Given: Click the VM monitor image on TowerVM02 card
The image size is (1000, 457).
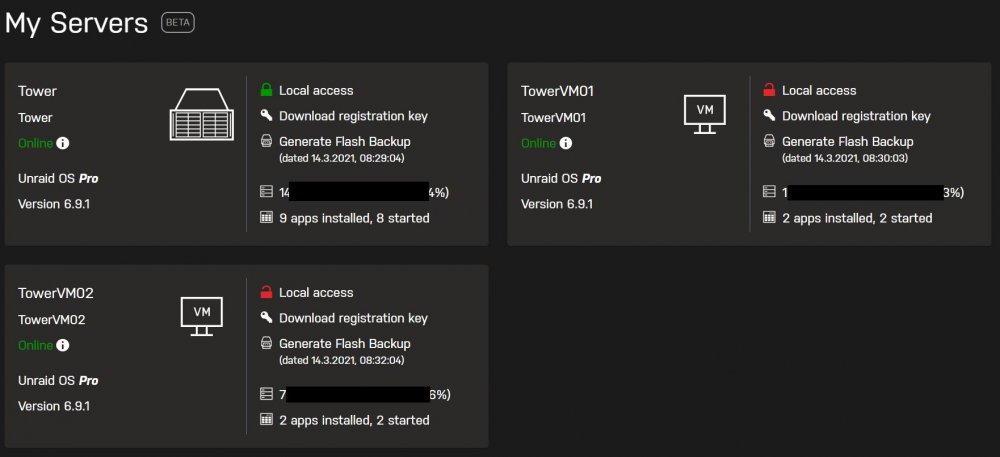Looking at the screenshot, I should pos(202,316).
